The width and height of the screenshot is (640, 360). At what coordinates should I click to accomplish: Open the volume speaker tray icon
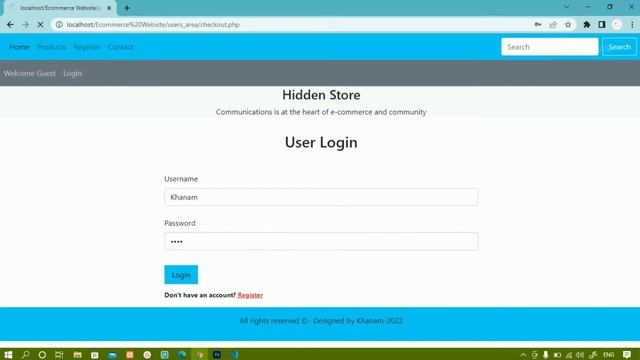click(580, 355)
